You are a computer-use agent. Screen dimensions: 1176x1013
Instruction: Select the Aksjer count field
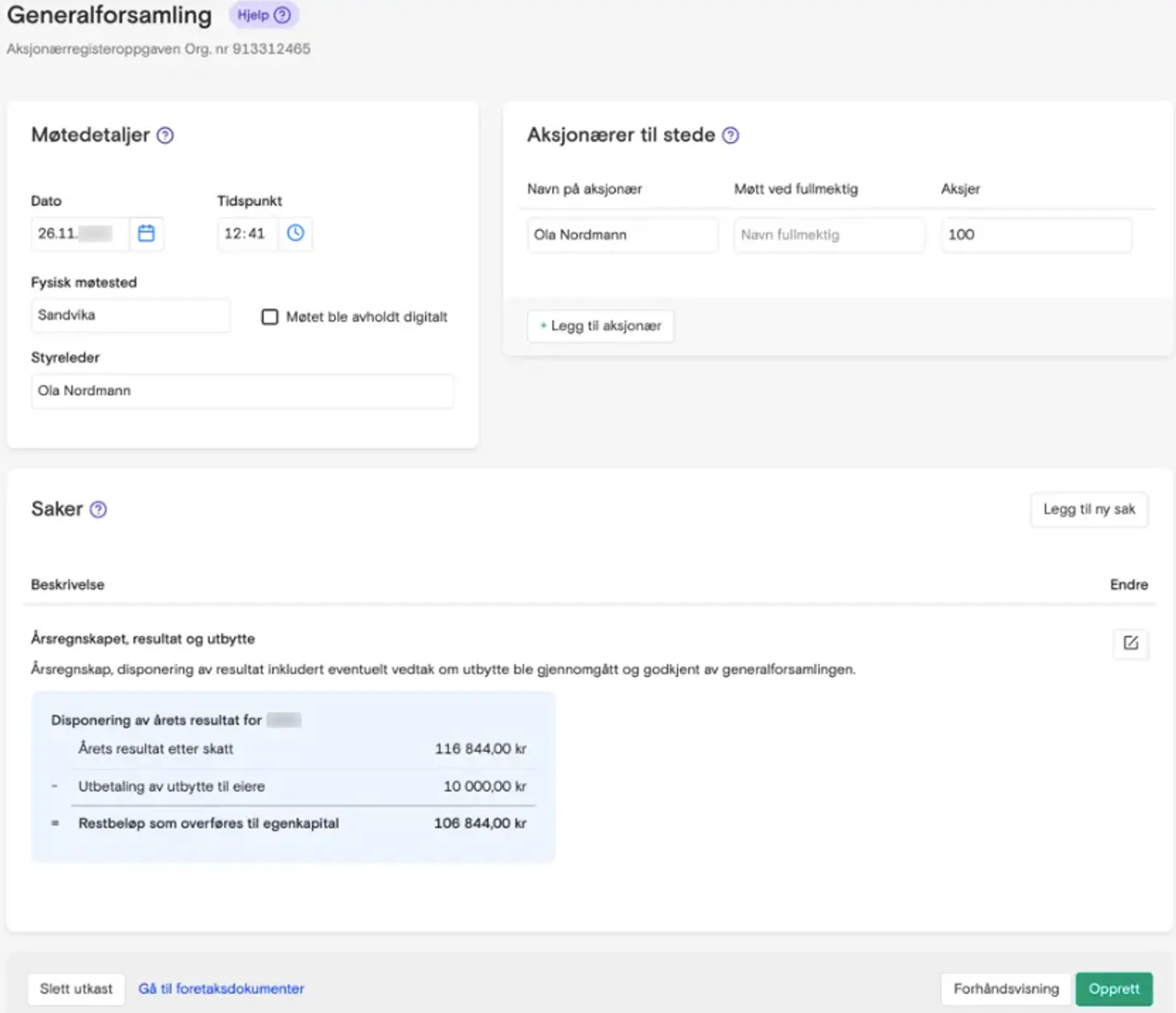[x=1035, y=235]
